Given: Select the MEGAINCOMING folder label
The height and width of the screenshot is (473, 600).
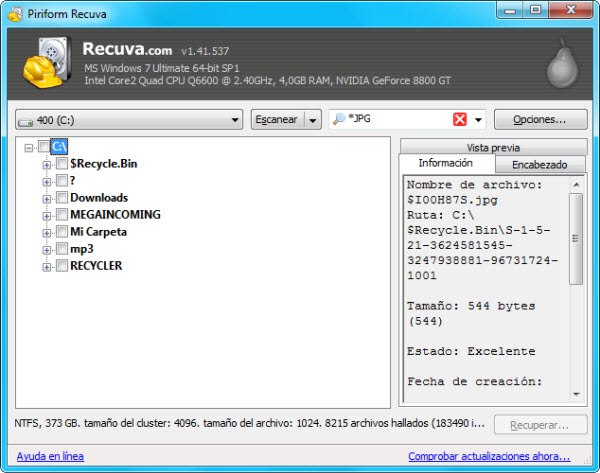Looking at the screenshot, I should pyautogui.click(x=116, y=214).
